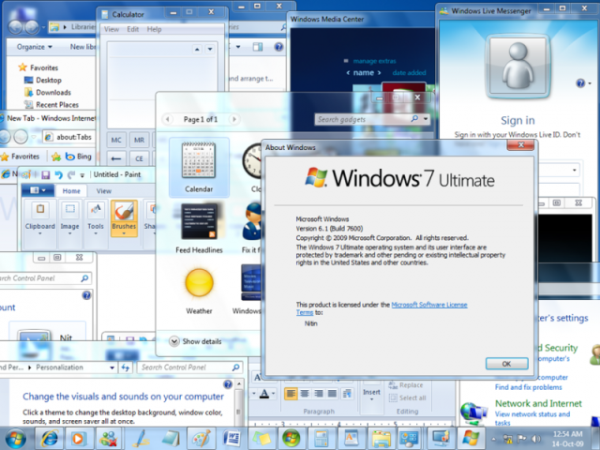Open the Tools group in Paint

pyautogui.click(x=96, y=218)
